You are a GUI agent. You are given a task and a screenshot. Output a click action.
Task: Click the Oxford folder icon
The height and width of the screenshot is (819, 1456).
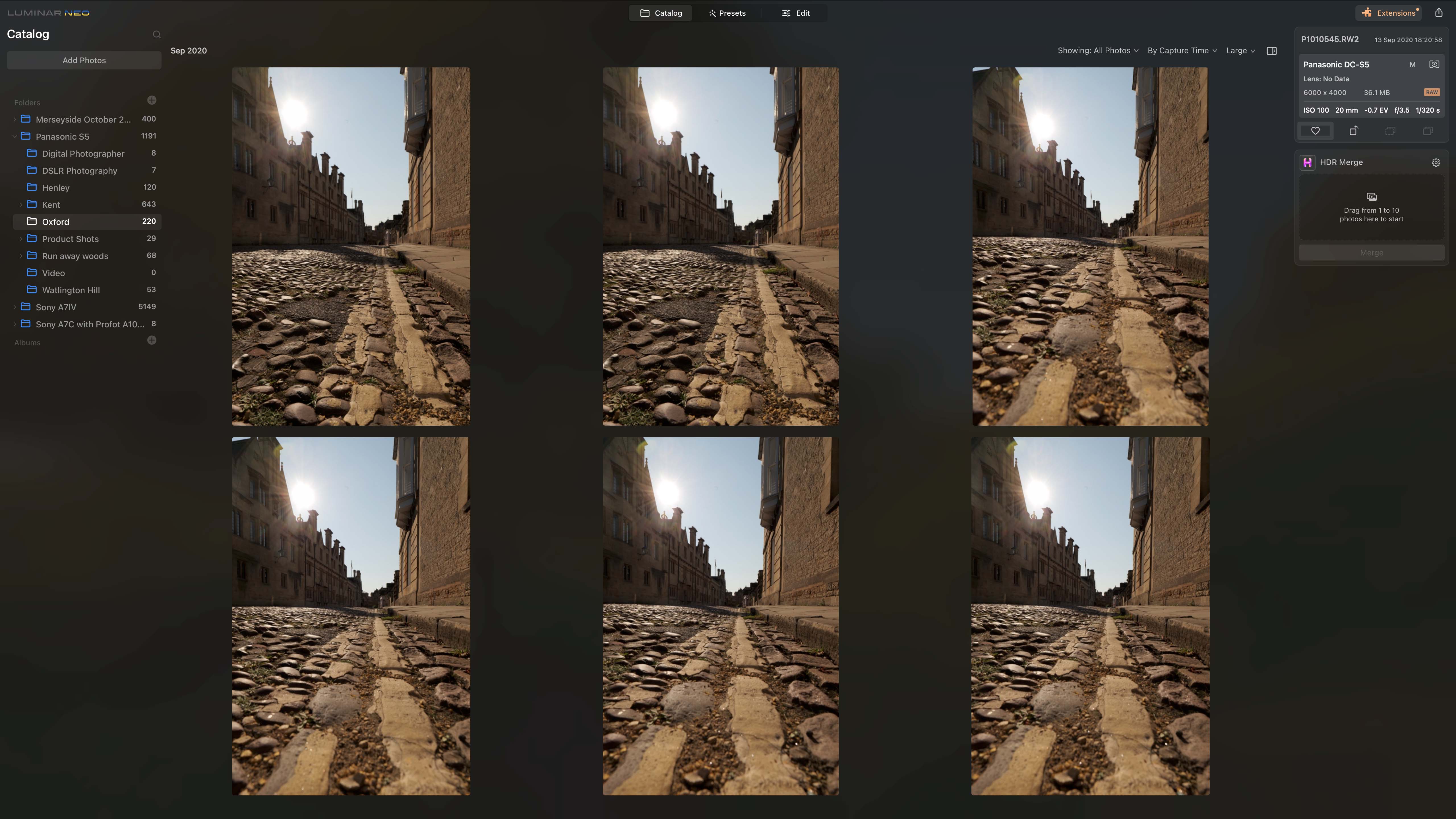pyautogui.click(x=32, y=222)
